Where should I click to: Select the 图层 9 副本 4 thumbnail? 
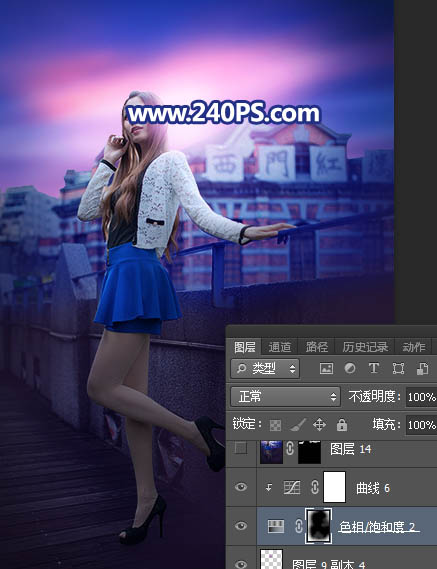[x=271, y=559]
